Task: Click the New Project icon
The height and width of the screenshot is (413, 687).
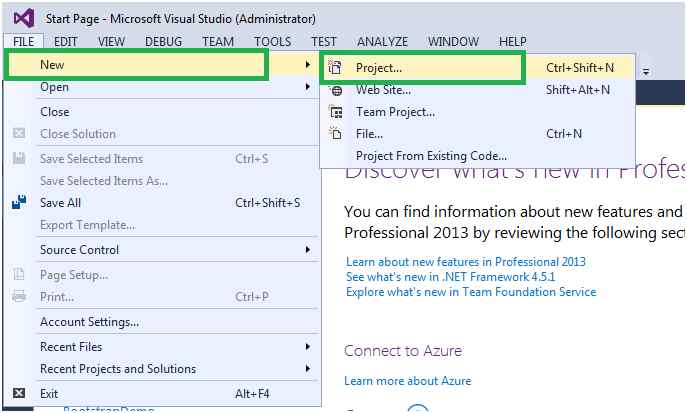Action: pos(336,67)
